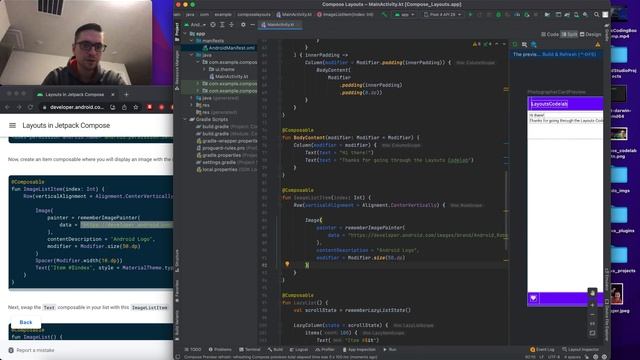Click Report a mistake link
640x360 pixels.
tap(35, 350)
